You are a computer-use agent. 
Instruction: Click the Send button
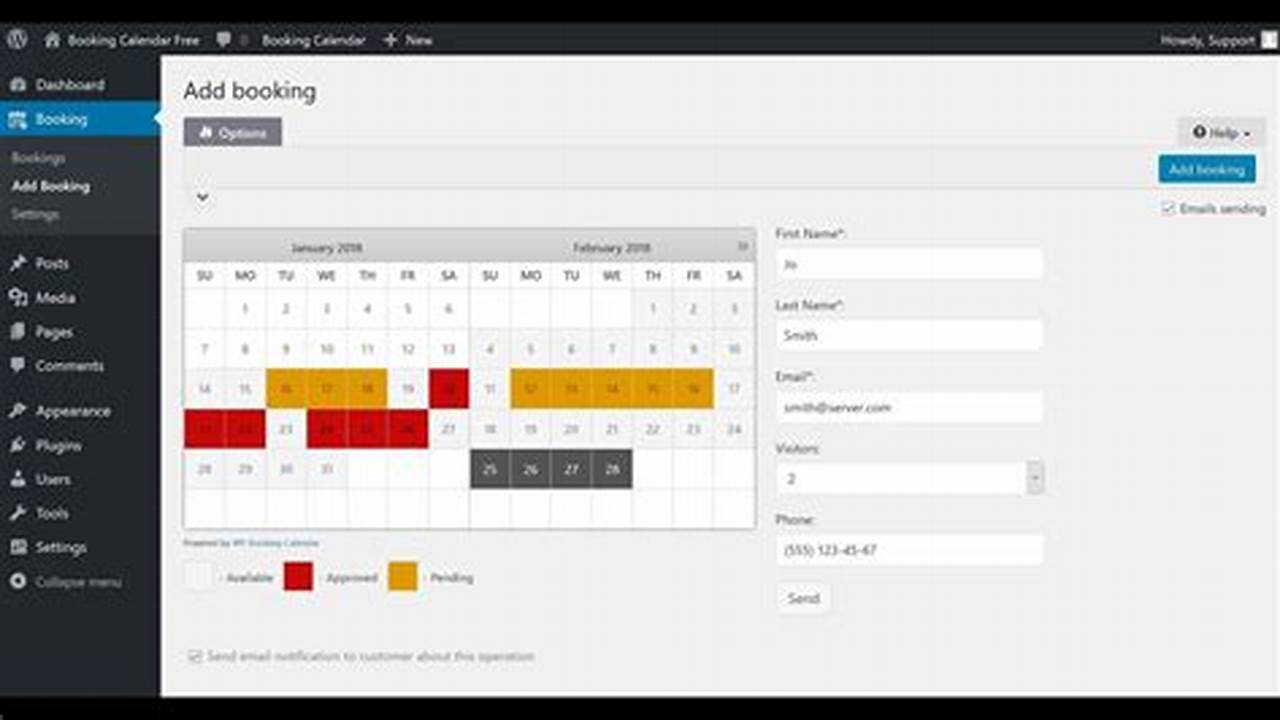(x=802, y=598)
